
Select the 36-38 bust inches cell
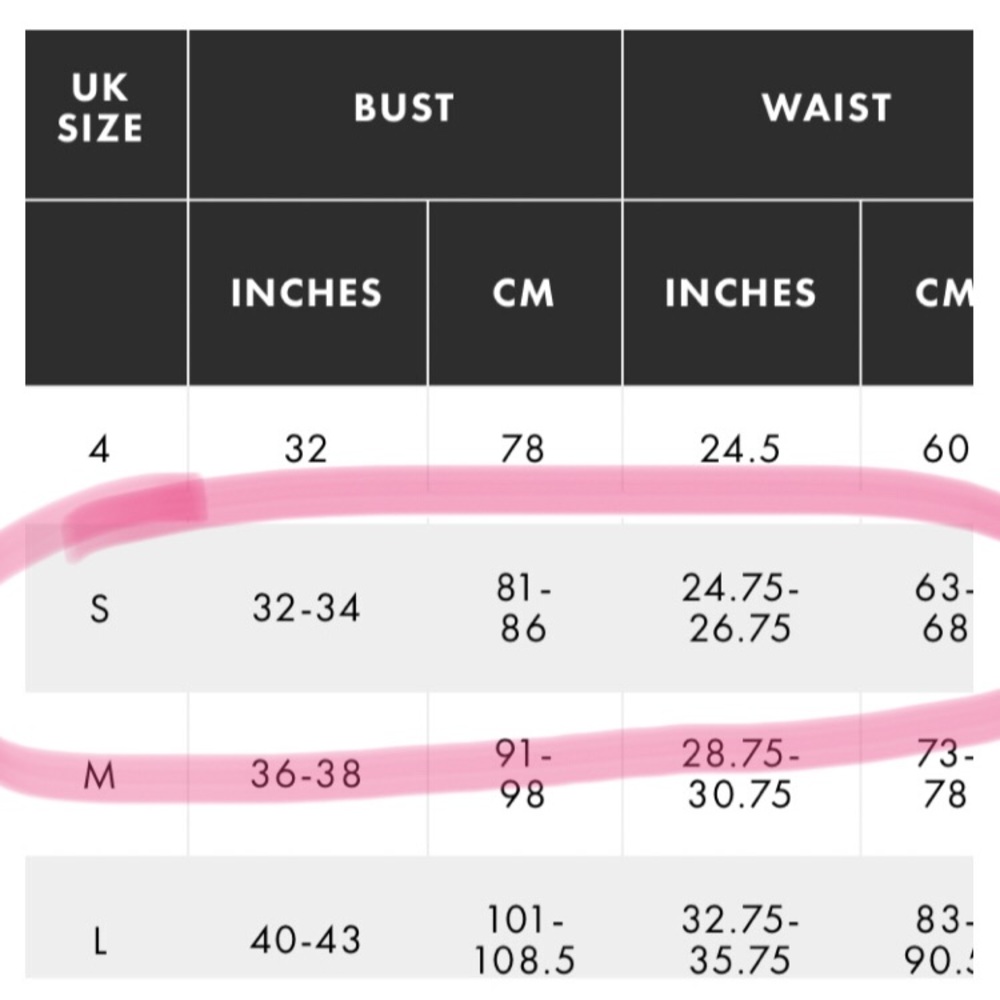pos(306,774)
